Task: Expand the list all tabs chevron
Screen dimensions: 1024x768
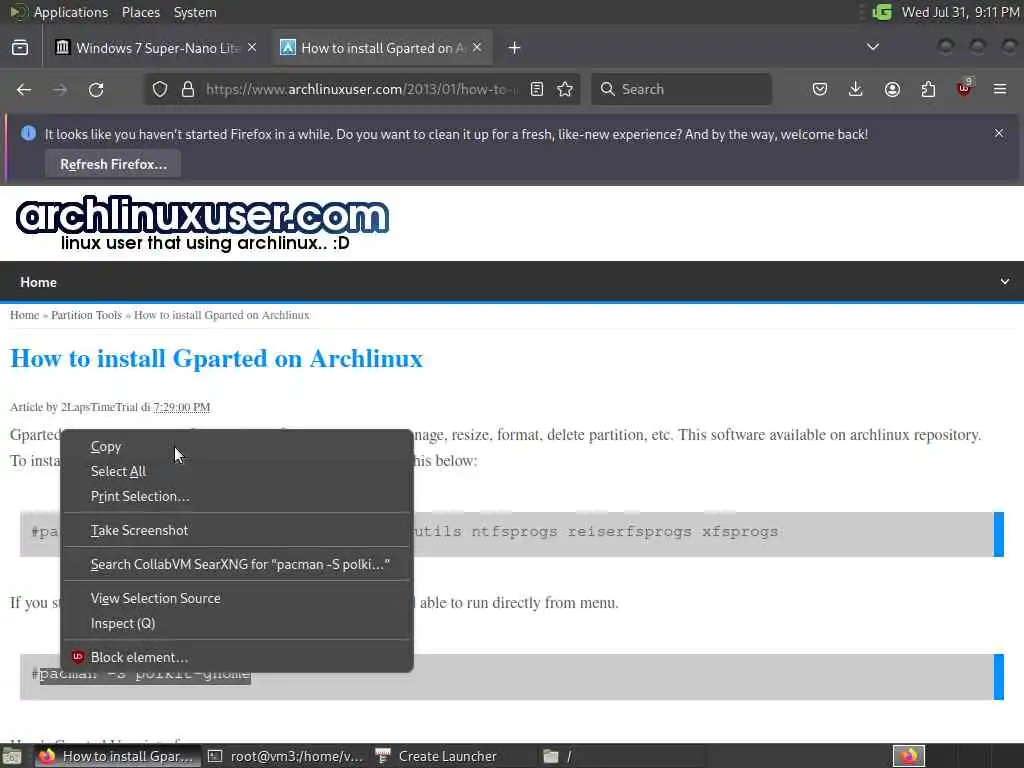Action: tap(872, 47)
